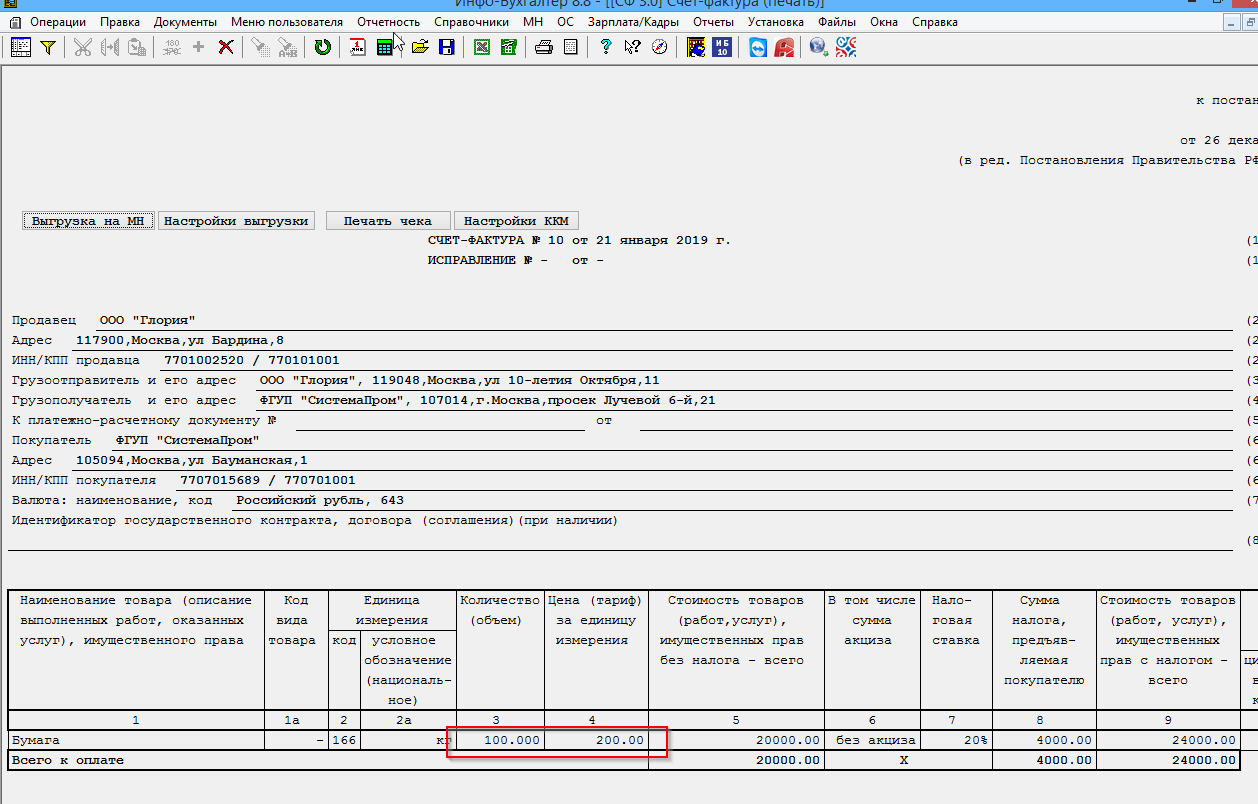Open the calendar date icon

(358, 47)
